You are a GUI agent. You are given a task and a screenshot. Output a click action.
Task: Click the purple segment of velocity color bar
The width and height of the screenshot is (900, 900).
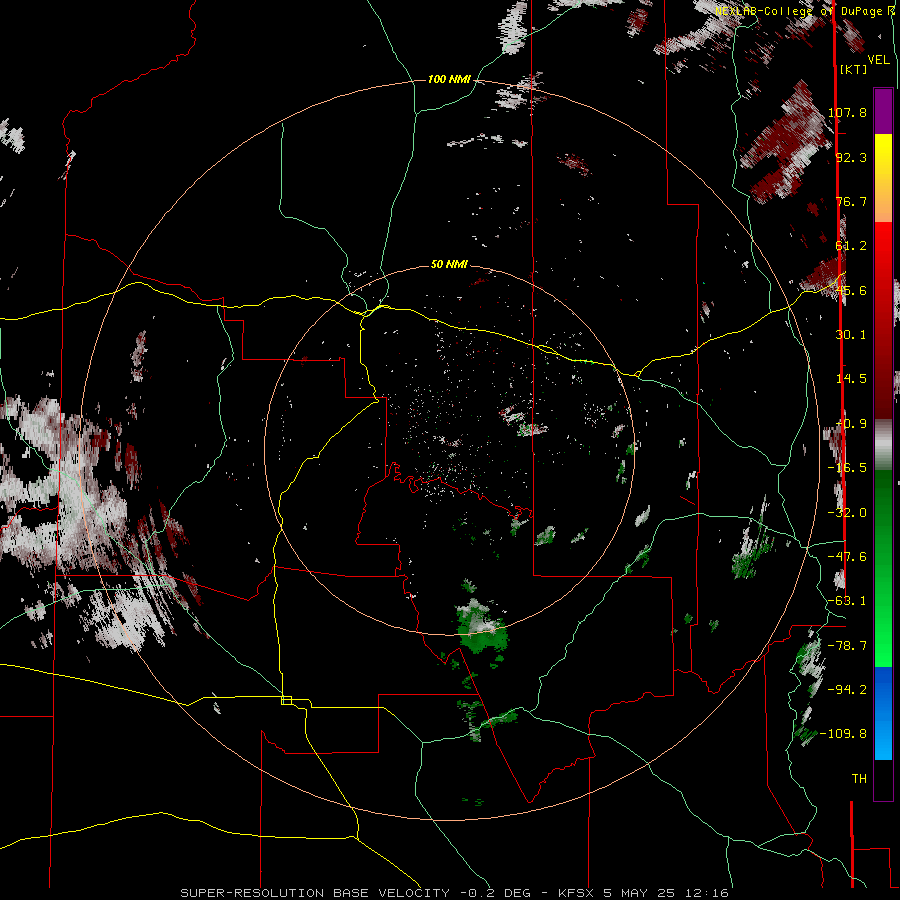coord(883,111)
